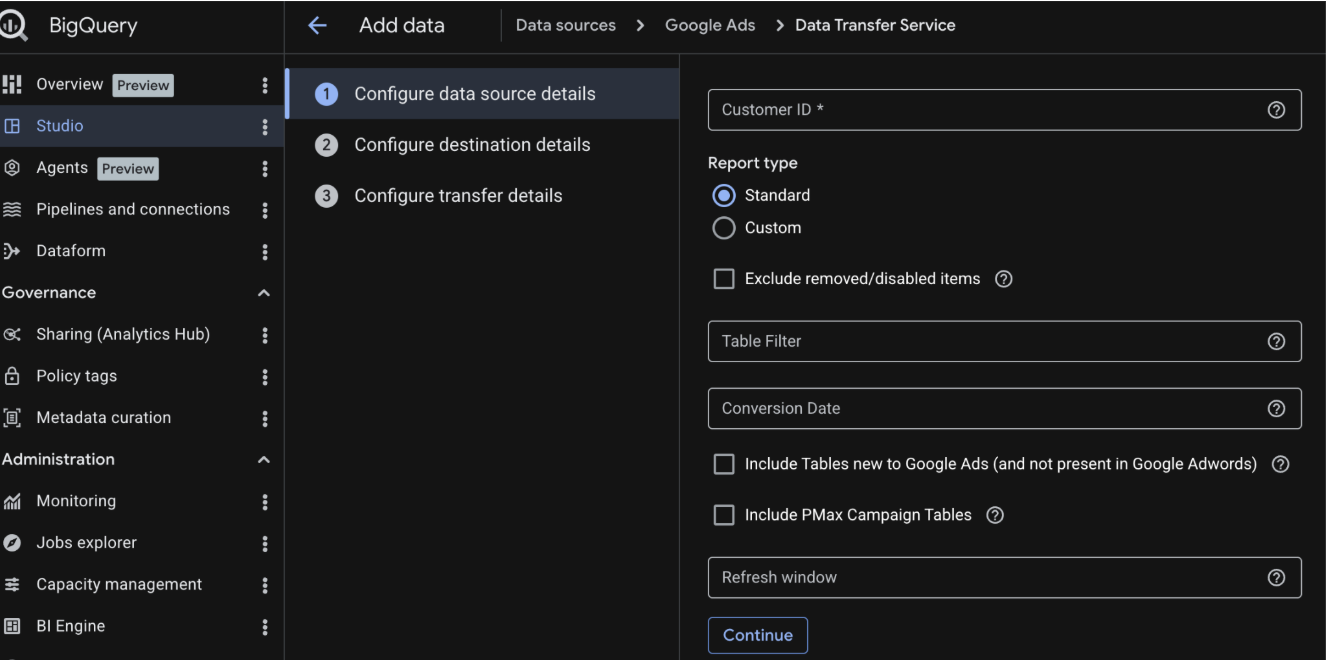The width and height of the screenshot is (1326, 660).
Task: Click the Monitoring chart icon
Action: tap(12, 501)
